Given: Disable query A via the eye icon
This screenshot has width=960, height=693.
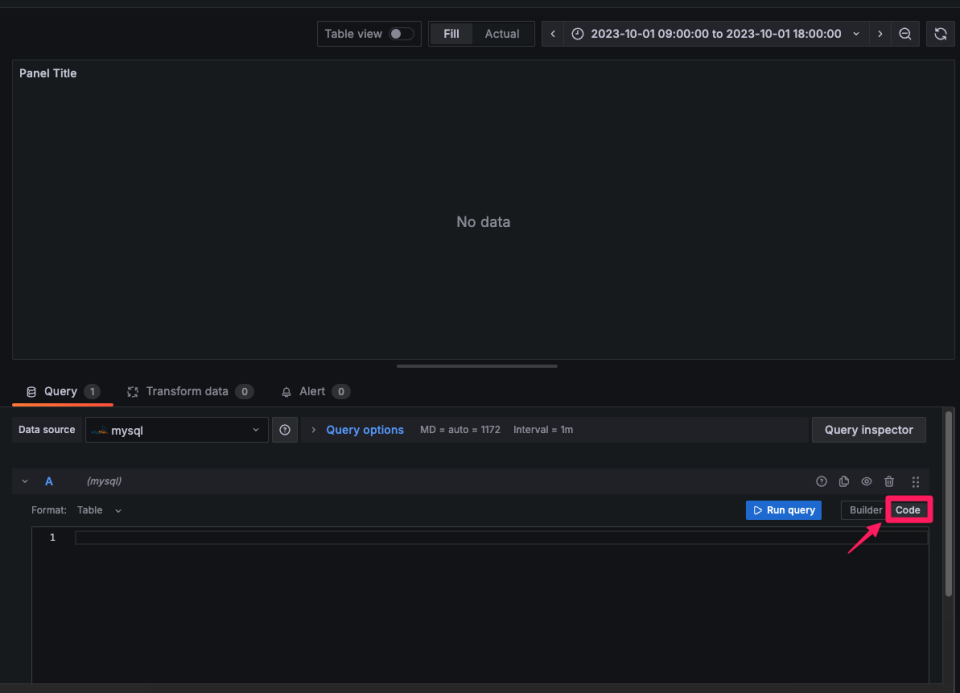Looking at the screenshot, I should pos(866,481).
